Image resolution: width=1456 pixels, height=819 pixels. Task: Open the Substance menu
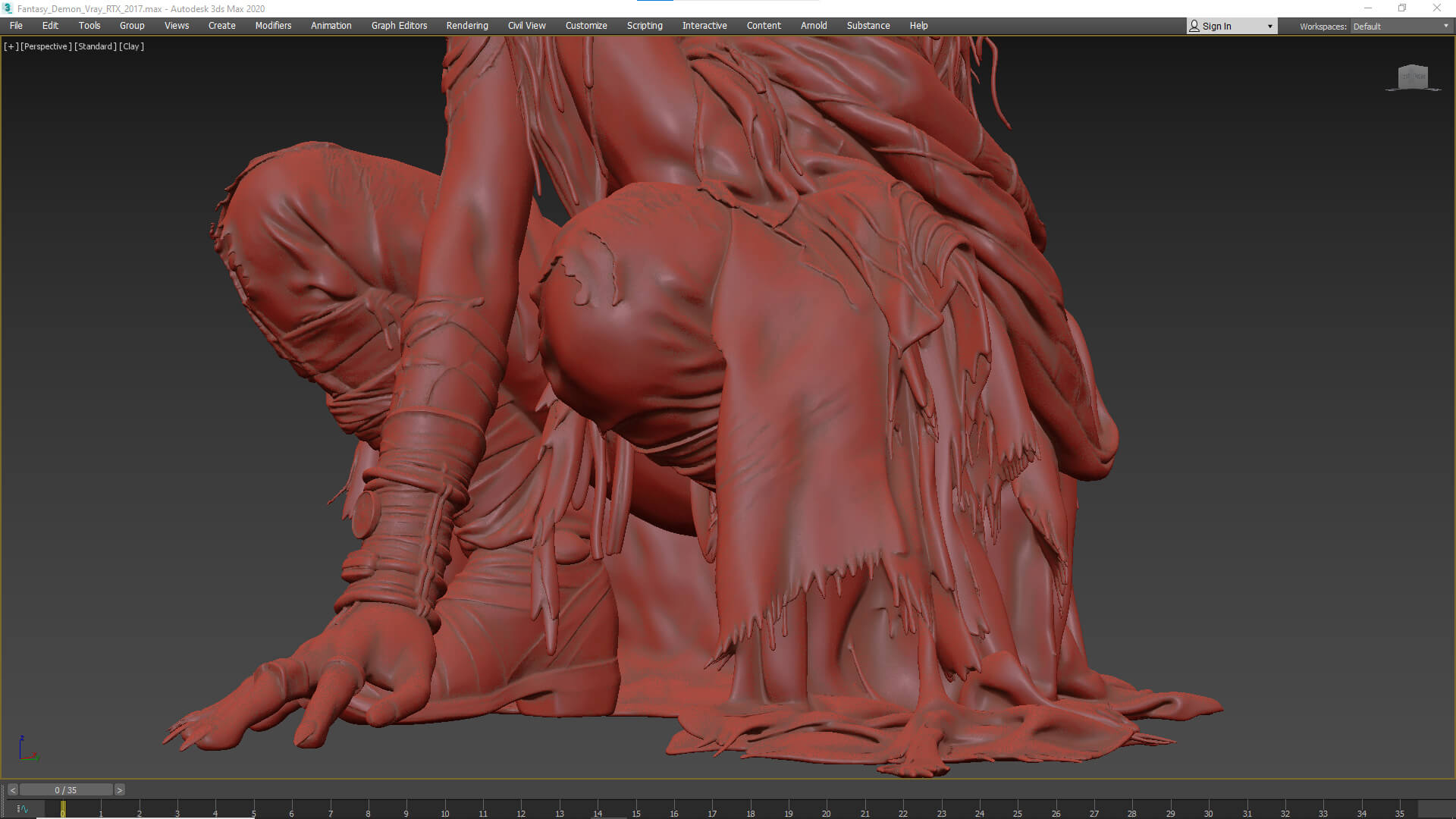coord(868,25)
